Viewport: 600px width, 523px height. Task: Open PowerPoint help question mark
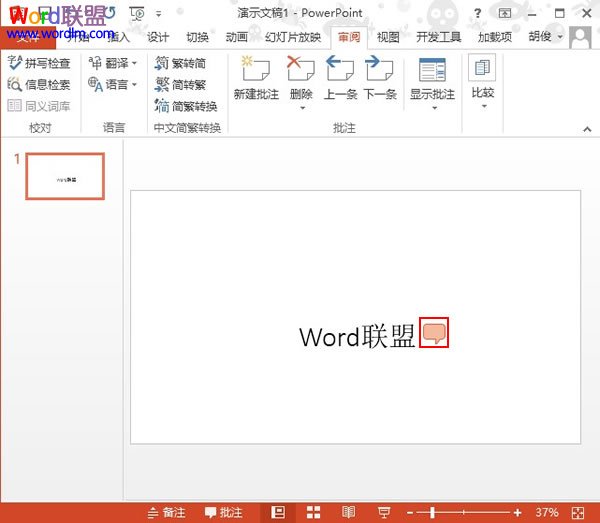click(477, 14)
